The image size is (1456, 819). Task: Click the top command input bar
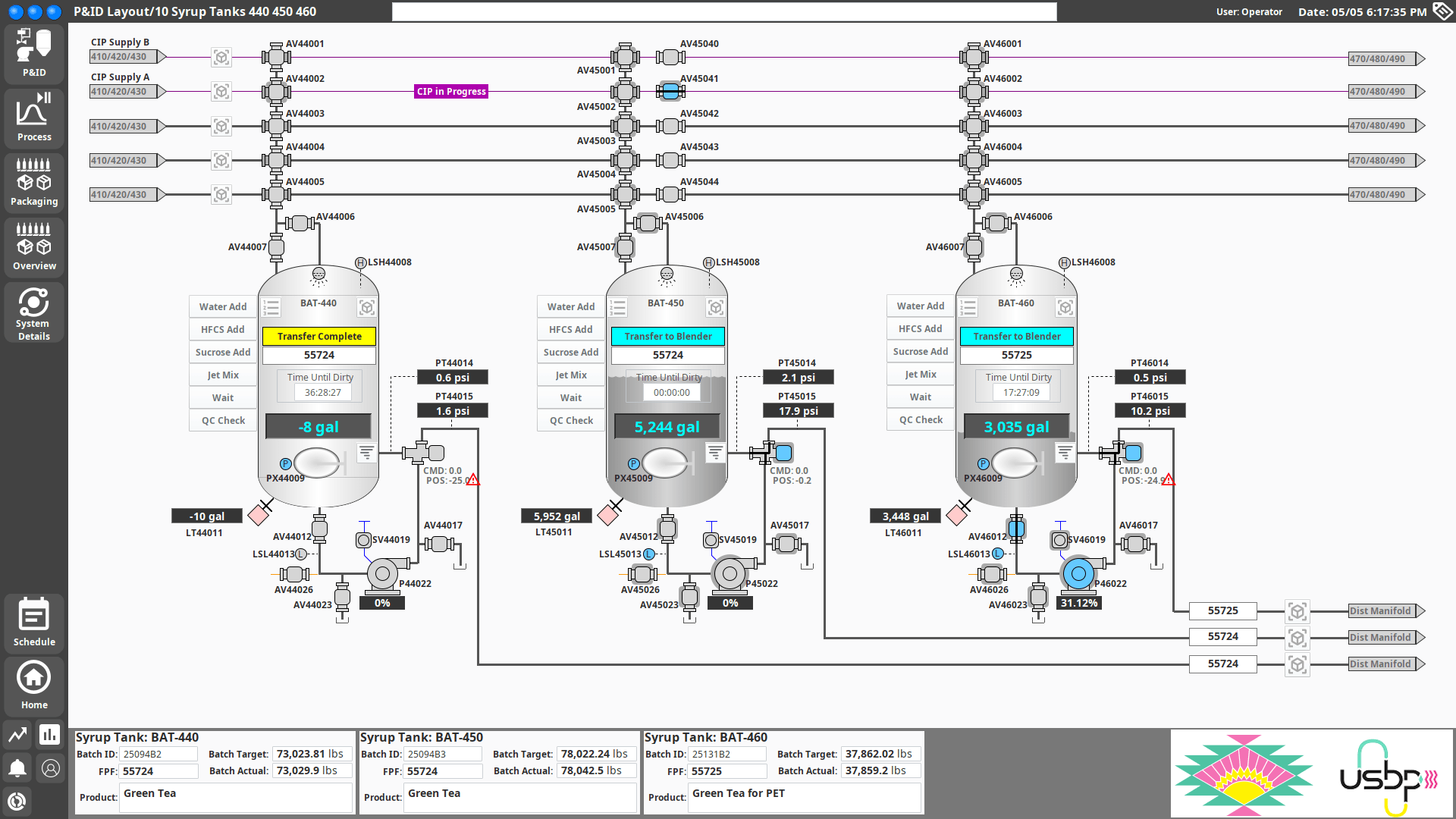[723, 11]
